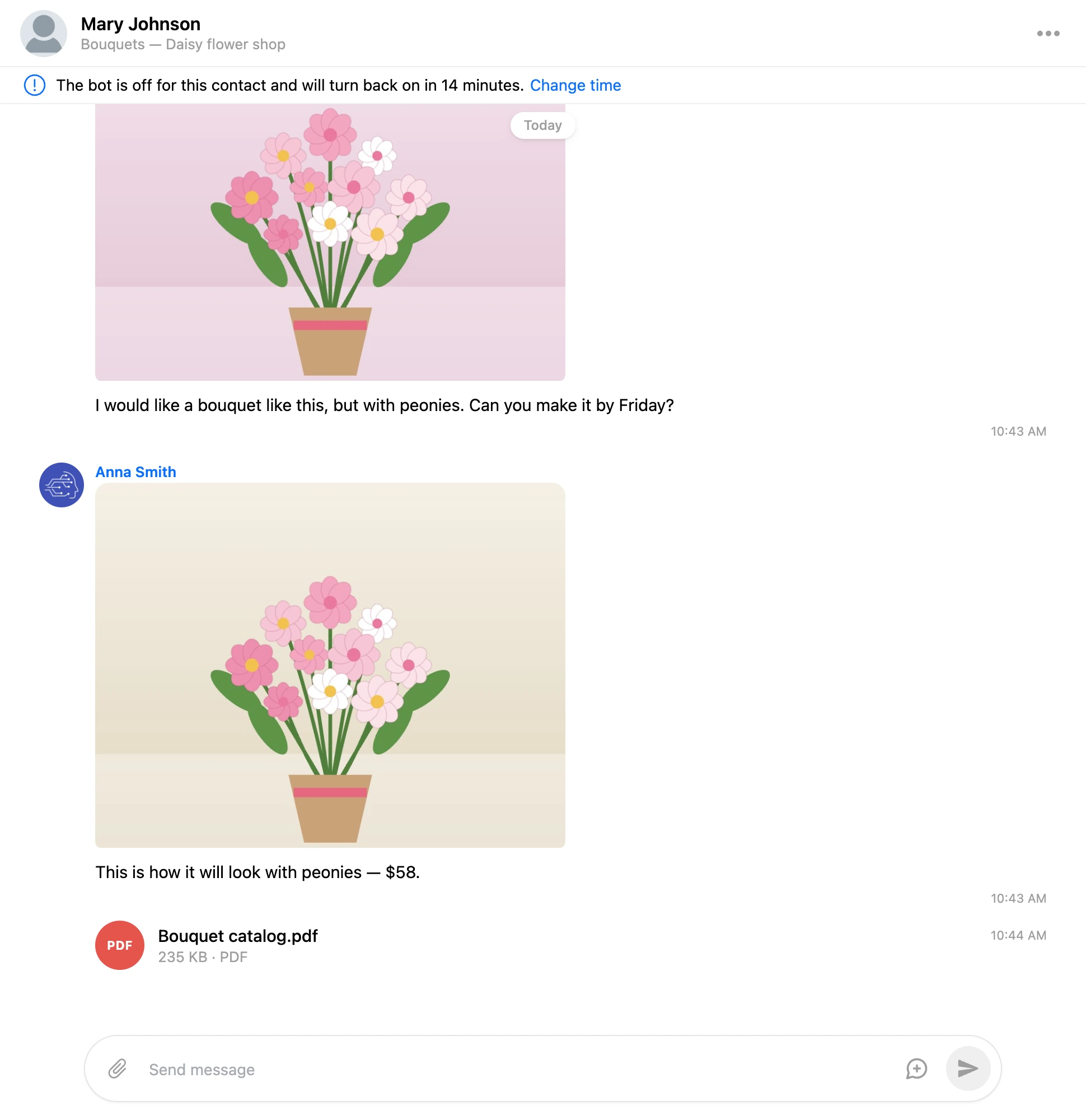The width and height of the screenshot is (1086, 1120).
Task: Open the red PDF file icon
Action: click(119, 945)
